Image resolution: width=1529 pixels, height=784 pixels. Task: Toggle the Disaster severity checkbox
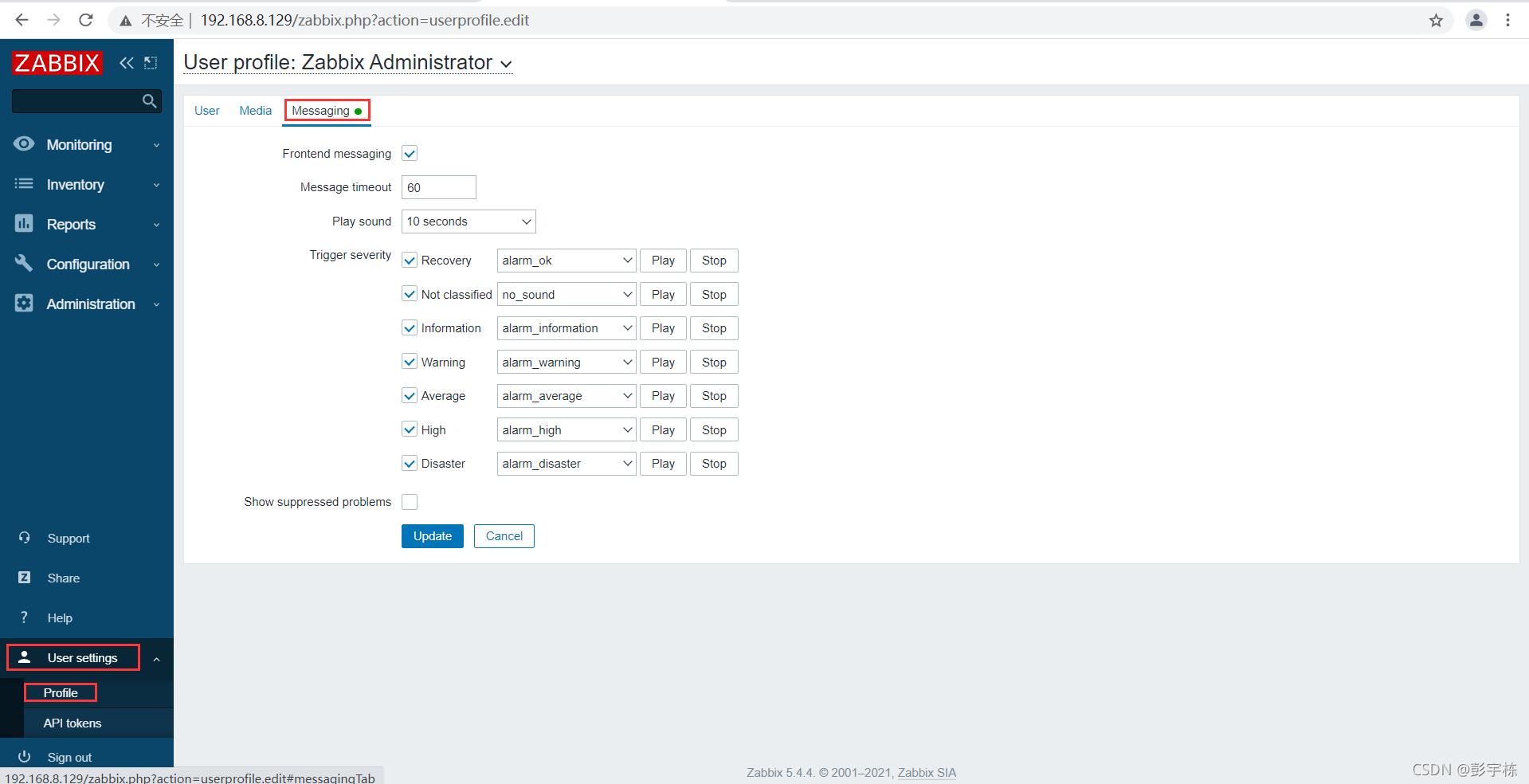[x=410, y=464]
